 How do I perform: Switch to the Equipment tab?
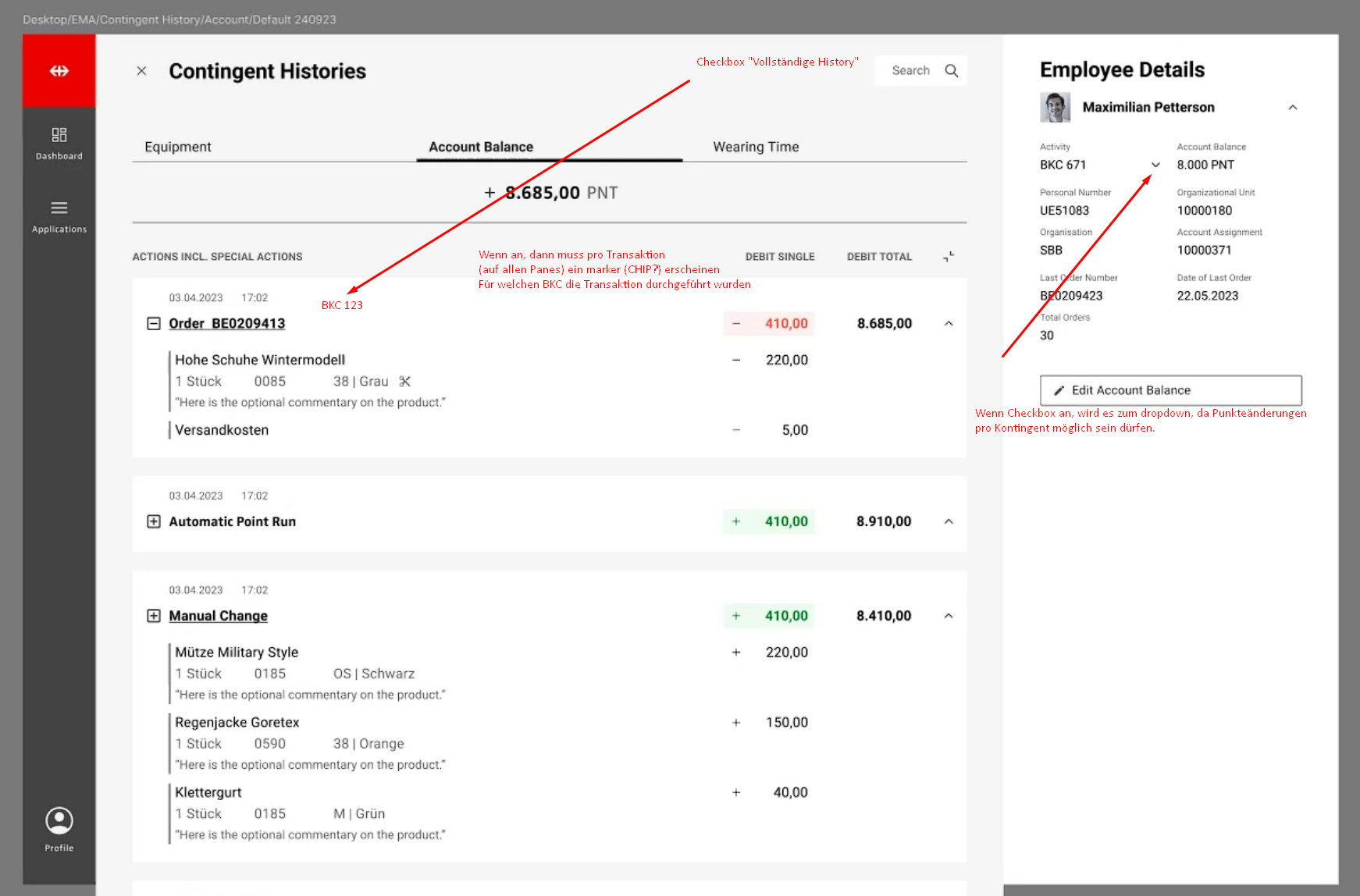tap(178, 147)
